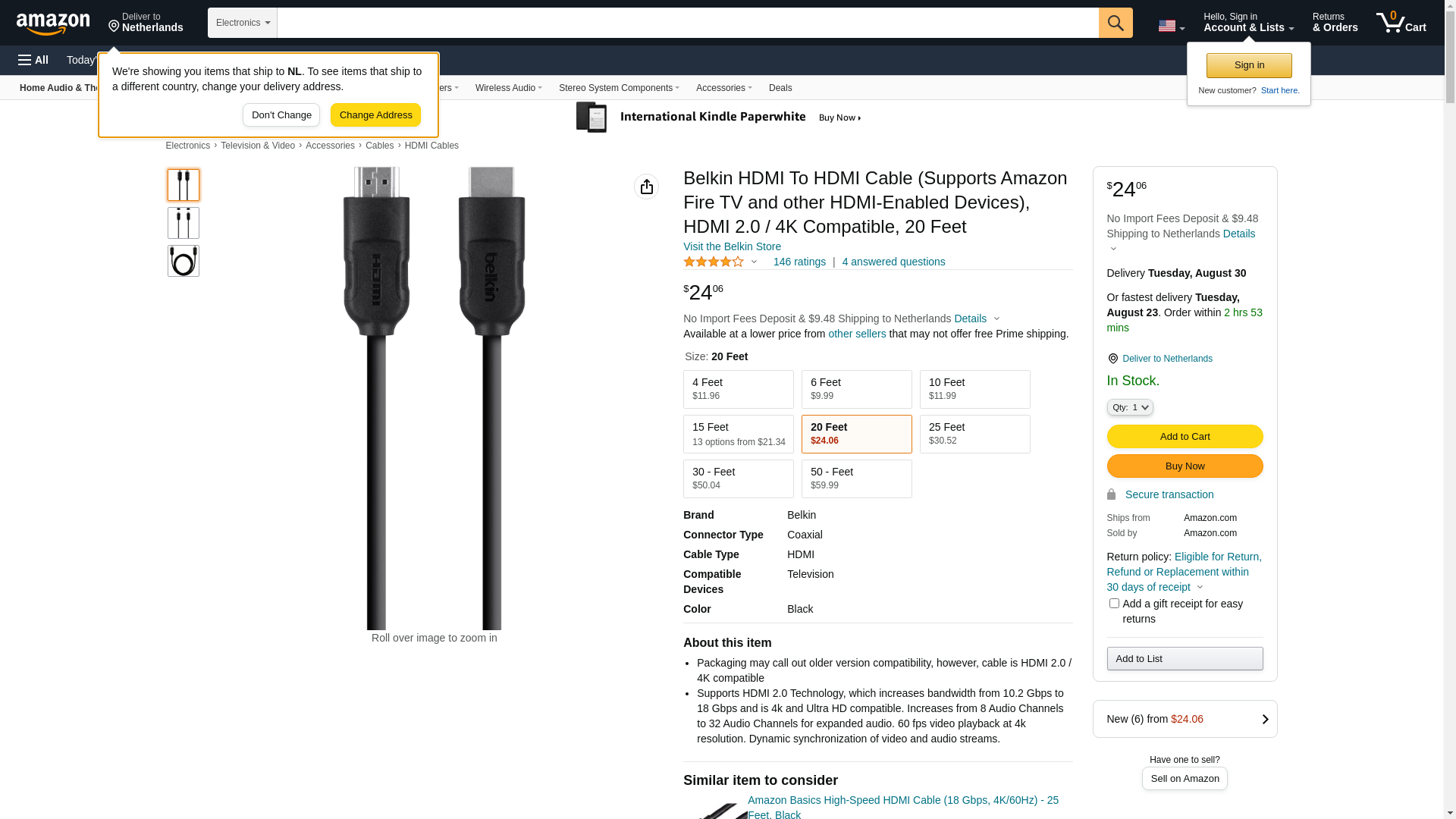The image size is (1456, 819).
Task: Click into the search input field
Action: tap(687, 23)
